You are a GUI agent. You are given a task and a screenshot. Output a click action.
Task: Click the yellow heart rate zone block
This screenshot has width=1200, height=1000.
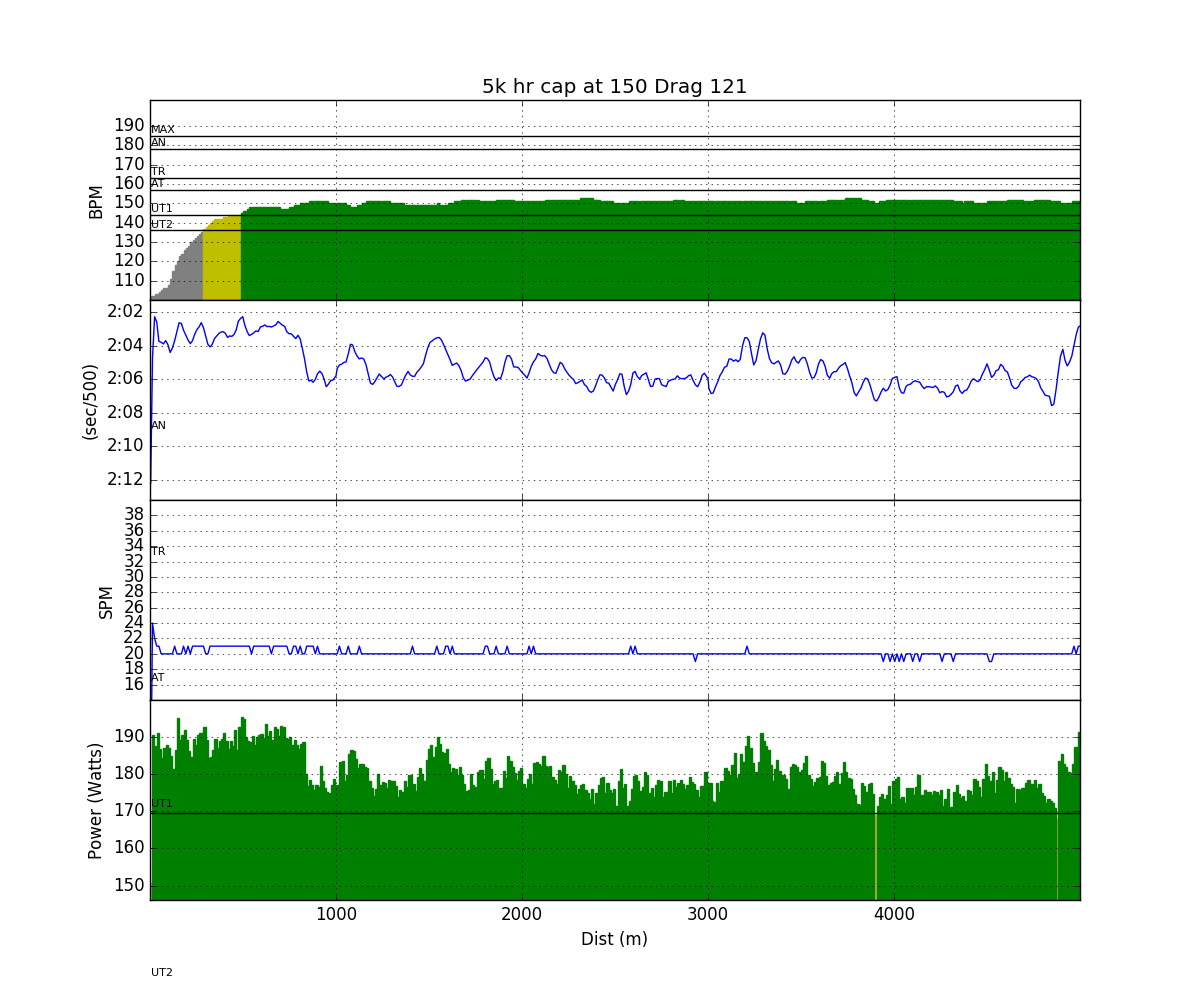coord(222,260)
